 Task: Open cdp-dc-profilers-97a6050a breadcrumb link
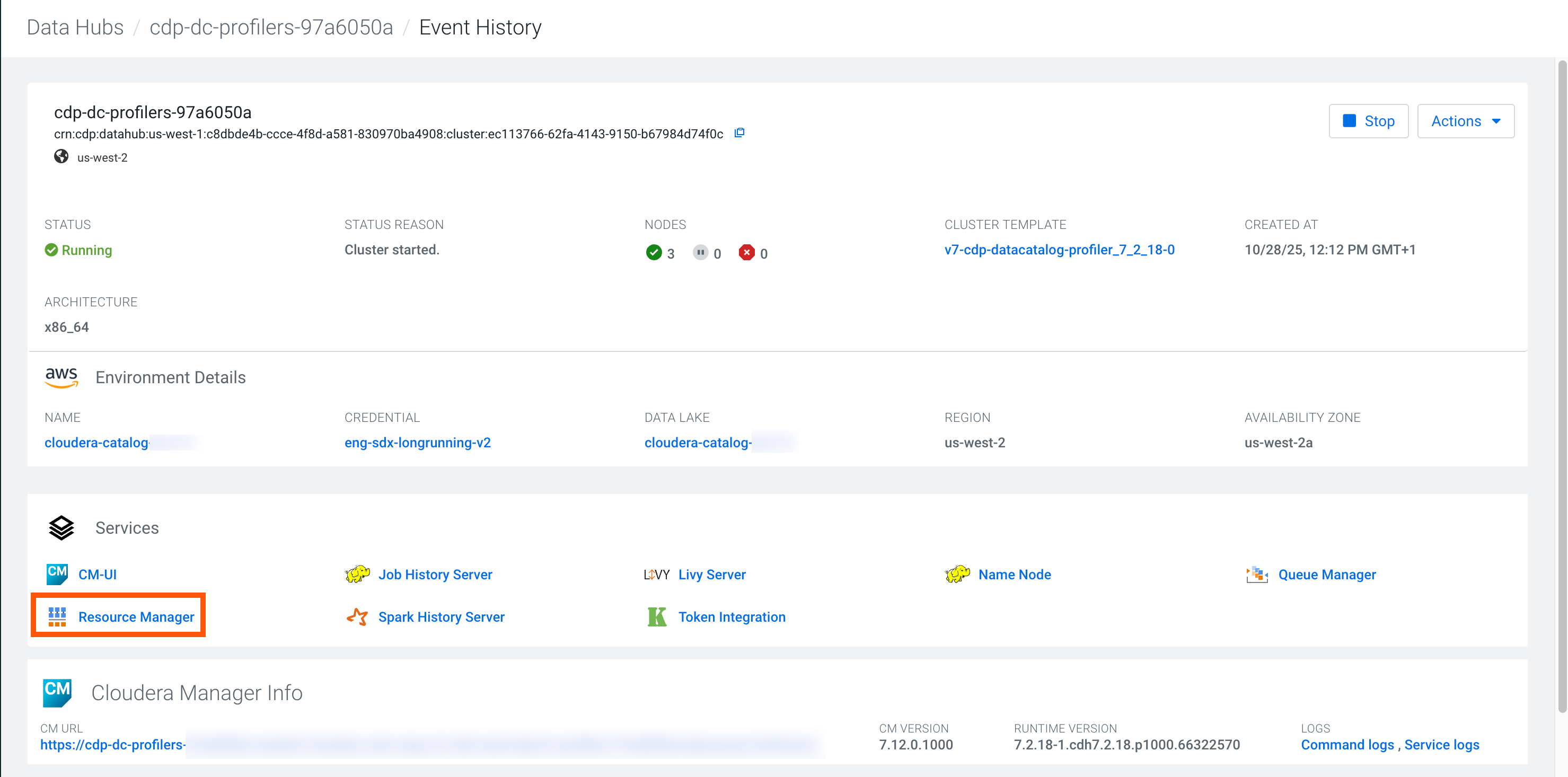coord(271,28)
